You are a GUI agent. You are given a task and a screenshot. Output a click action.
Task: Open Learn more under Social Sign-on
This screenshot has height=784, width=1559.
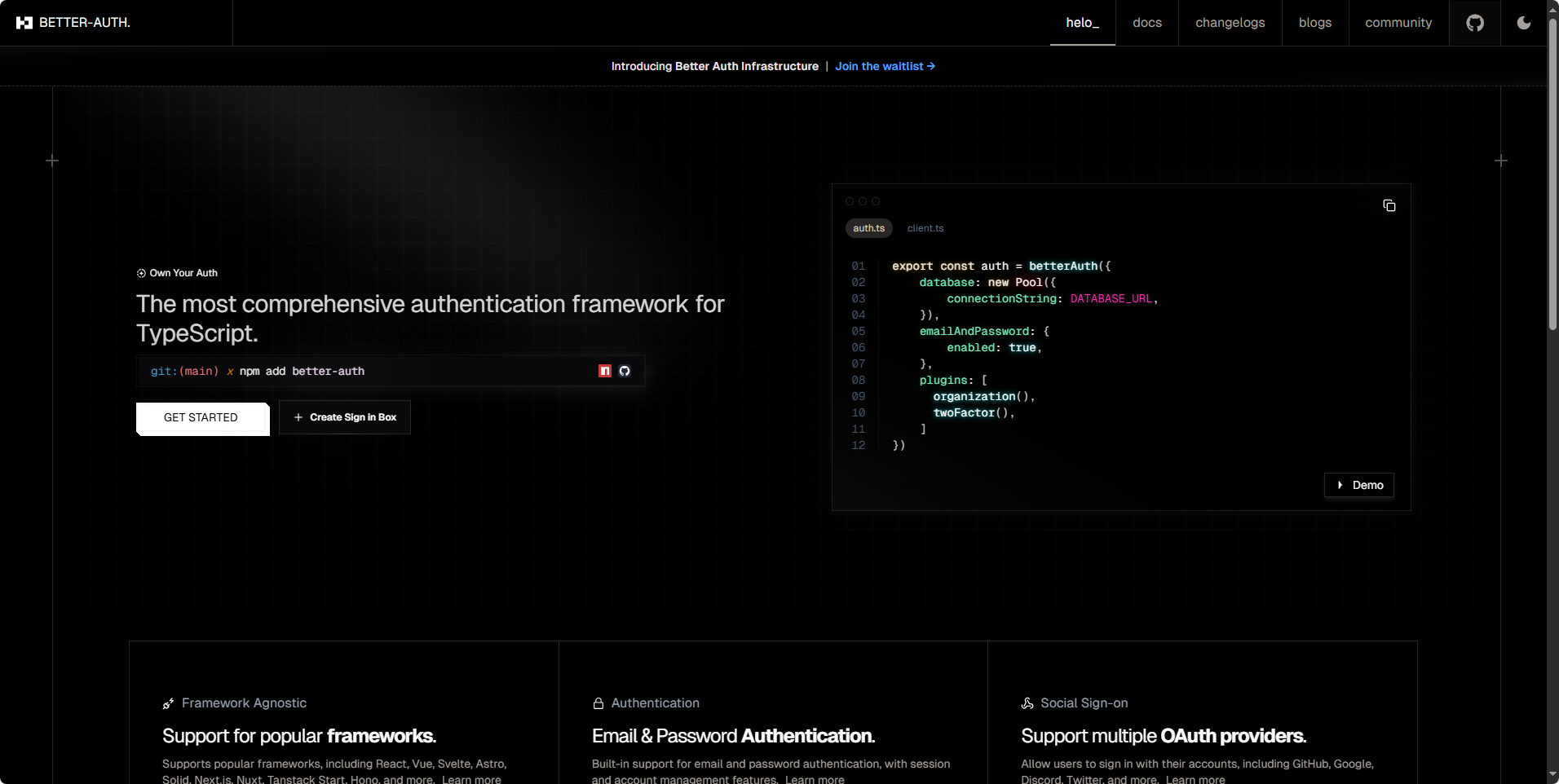point(1195,779)
